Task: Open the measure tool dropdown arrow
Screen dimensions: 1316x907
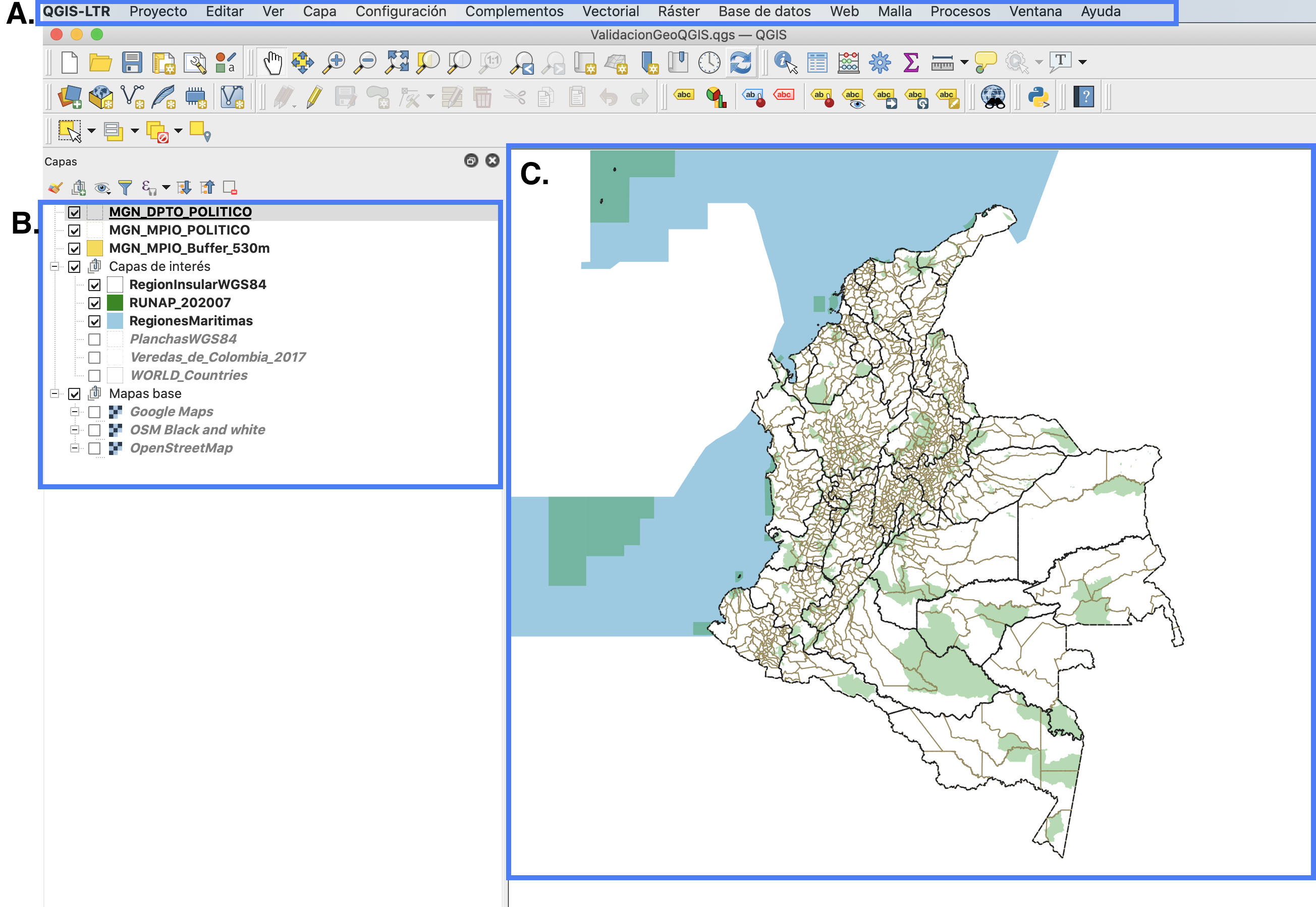Action: [964, 62]
